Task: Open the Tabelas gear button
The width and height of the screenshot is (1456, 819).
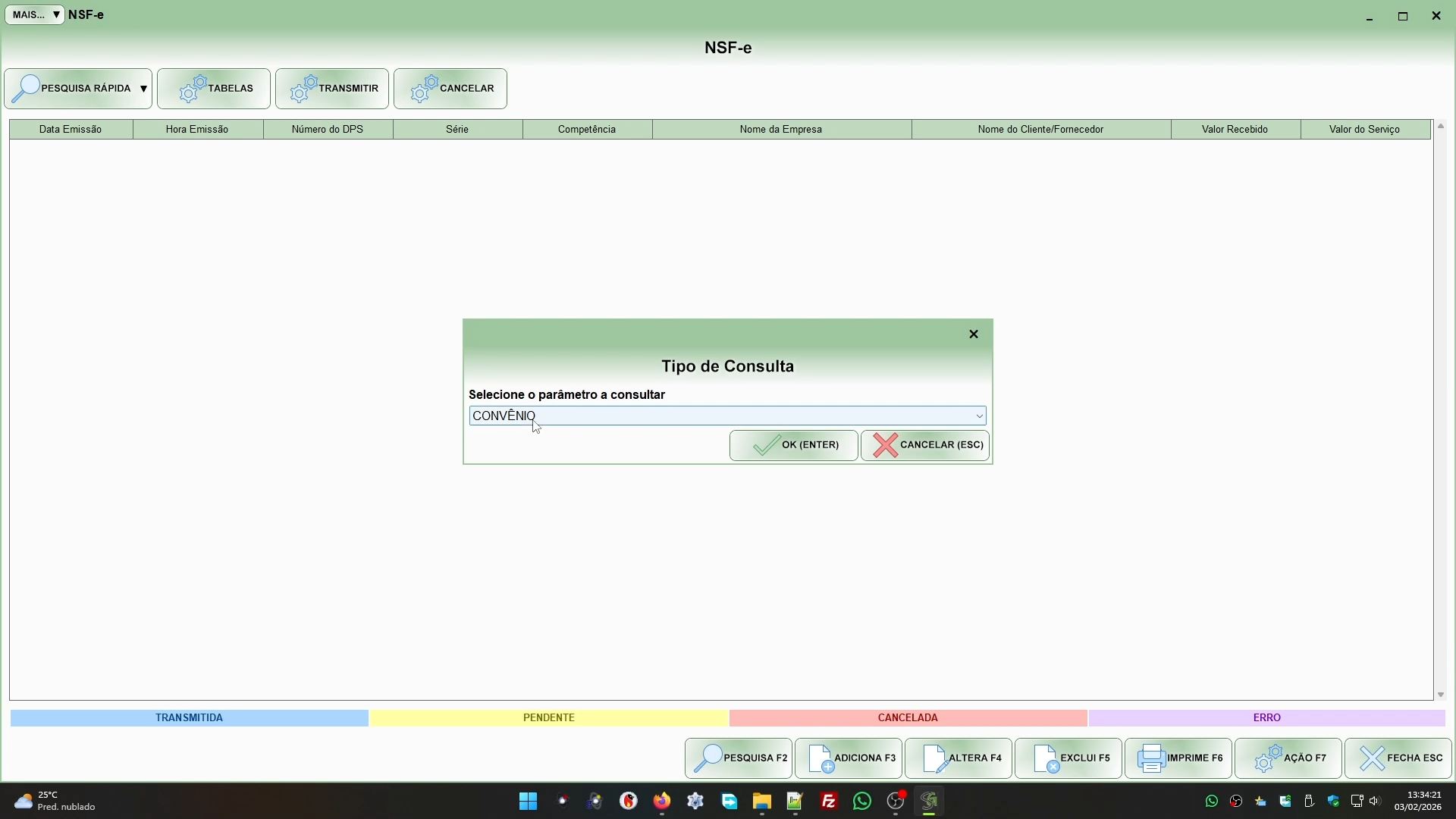Action: (x=214, y=89)
